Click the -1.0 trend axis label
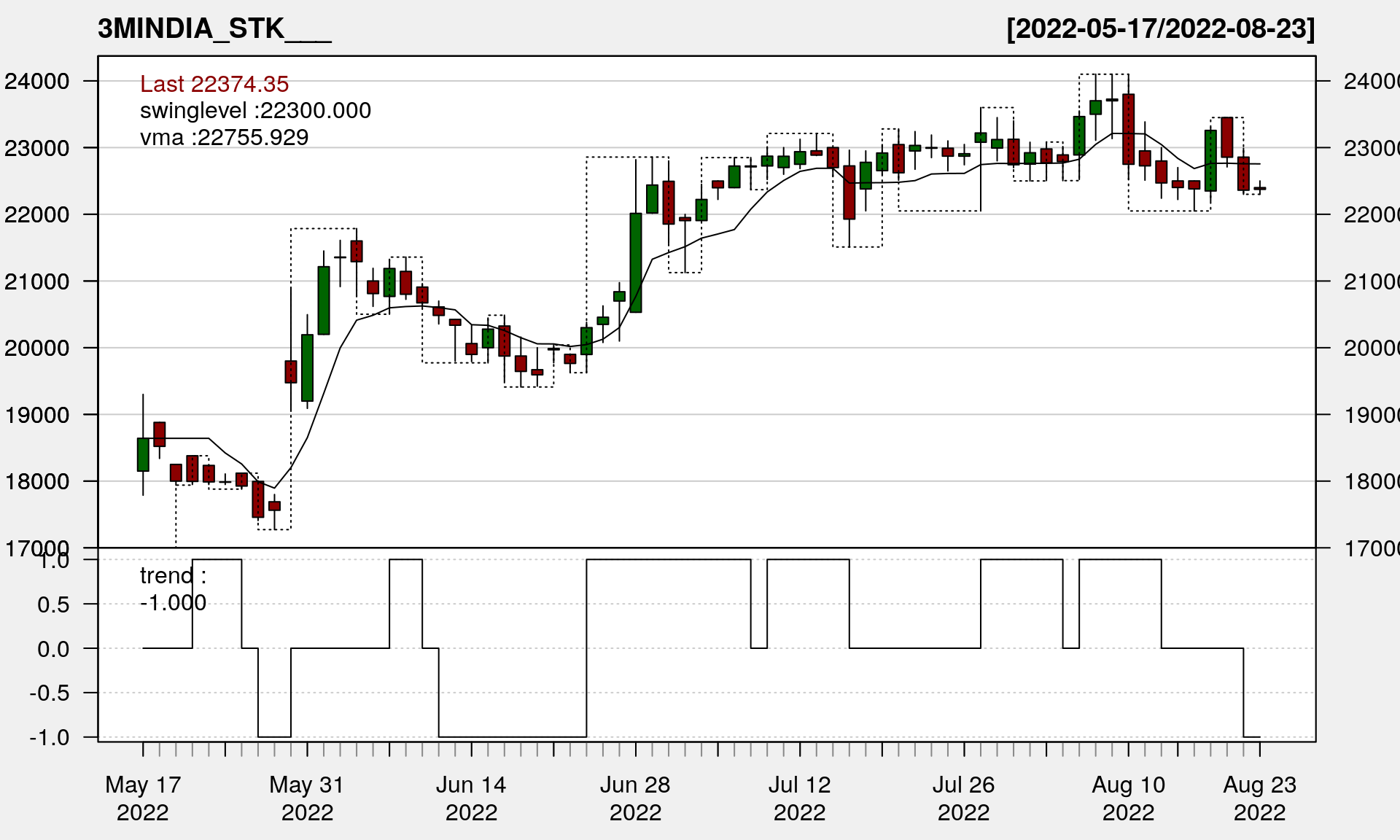Image resolution: width=1400 pixels, height=840 pixels. [50, 737]
